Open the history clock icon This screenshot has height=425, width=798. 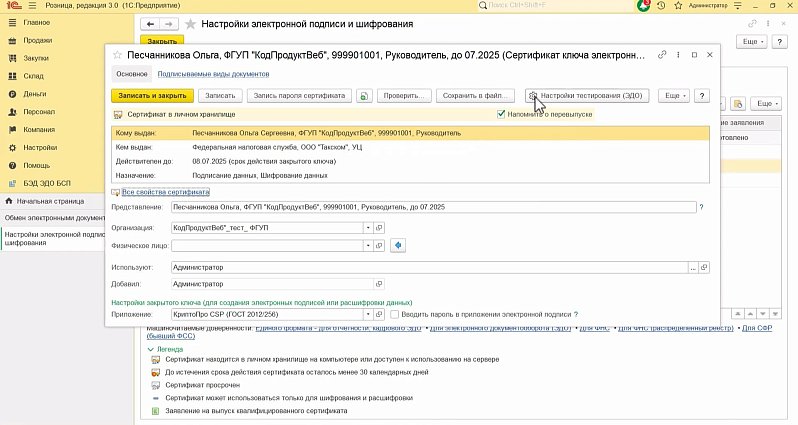tap(661, 6)
